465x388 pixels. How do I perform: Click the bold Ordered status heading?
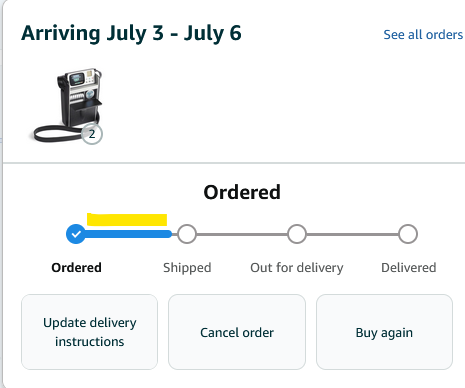[x=242, y=192]
